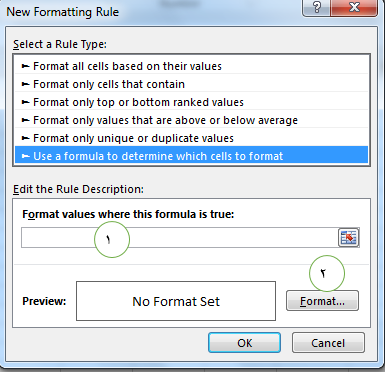The width and height of the screenshot is (385, 375).
Task: Click arrow bullet before 'Format only cells that contain'
Action: coord(26,84)
